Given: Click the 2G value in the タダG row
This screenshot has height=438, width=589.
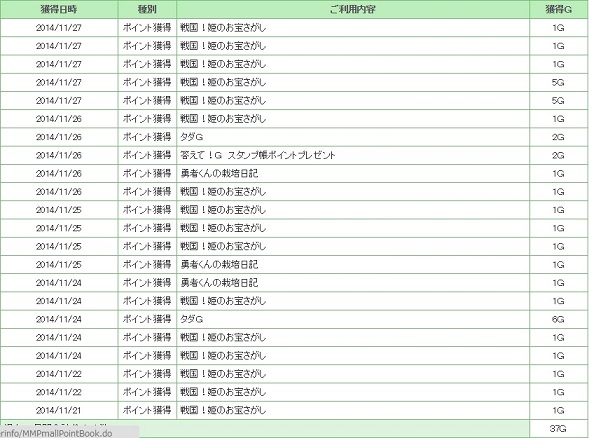Looking at the screenshot, I should 558,137.
